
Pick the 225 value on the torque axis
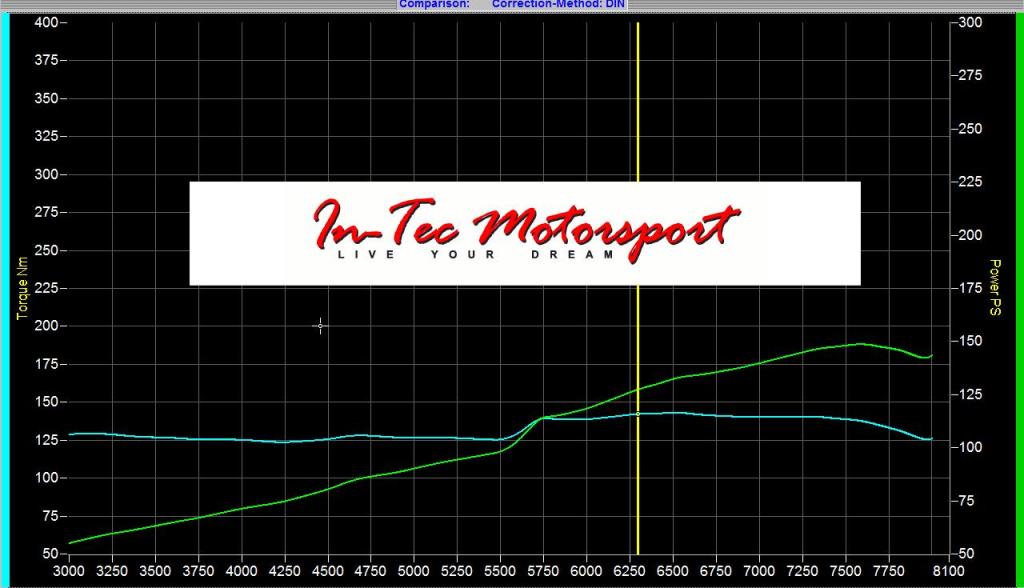click(46, 288)
